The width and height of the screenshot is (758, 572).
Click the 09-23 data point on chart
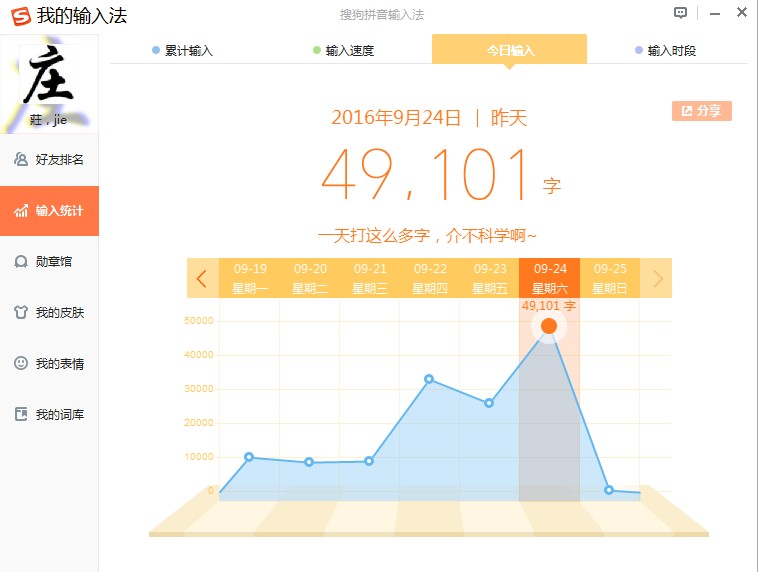489,403
